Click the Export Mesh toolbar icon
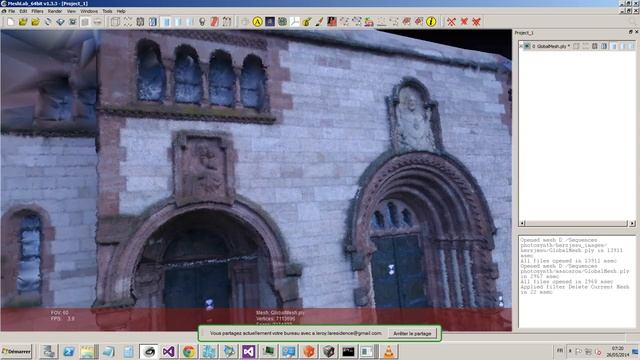Viewport: 640px width, 360px height. click(60, 22)
